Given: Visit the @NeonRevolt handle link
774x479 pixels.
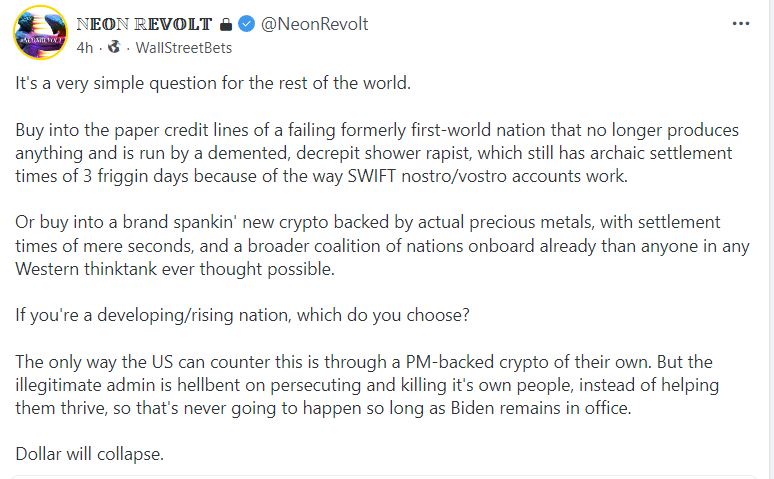Looking at the screenshot, I should pyautogui.click(x=314, y=24).
